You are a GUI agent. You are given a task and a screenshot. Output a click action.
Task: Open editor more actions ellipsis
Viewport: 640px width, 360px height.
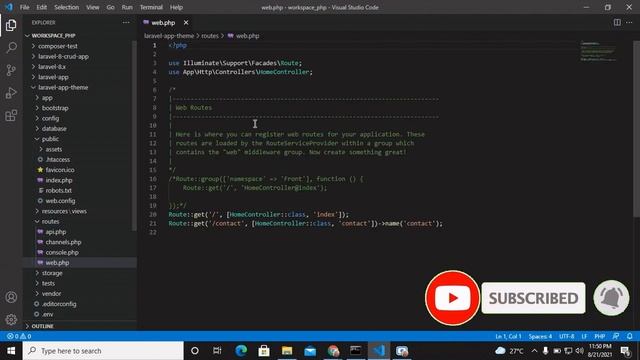tap(629, 23)
